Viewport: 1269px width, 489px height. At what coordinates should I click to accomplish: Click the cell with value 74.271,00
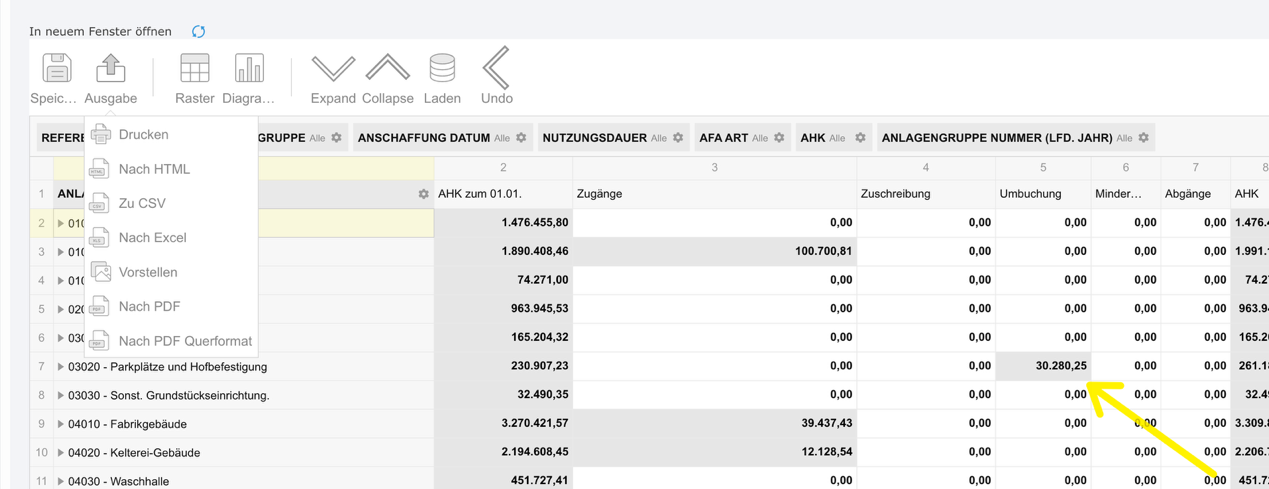pyautogui.click(x=503, y=280)
